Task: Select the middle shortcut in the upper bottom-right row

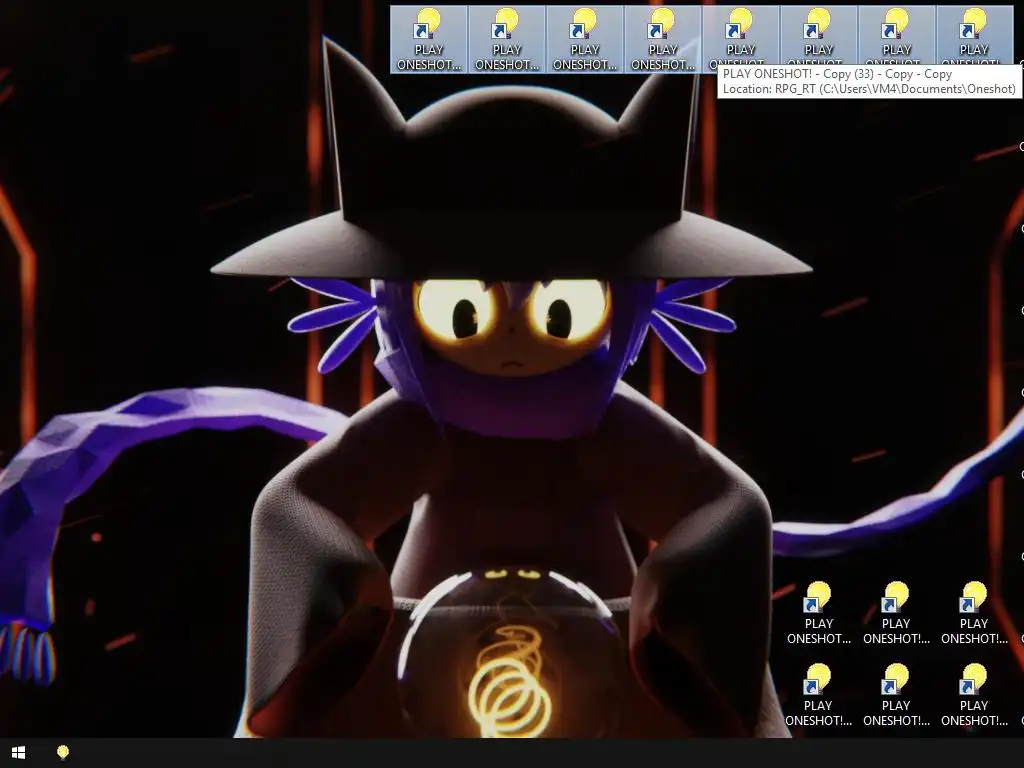Action: (896, 613)
